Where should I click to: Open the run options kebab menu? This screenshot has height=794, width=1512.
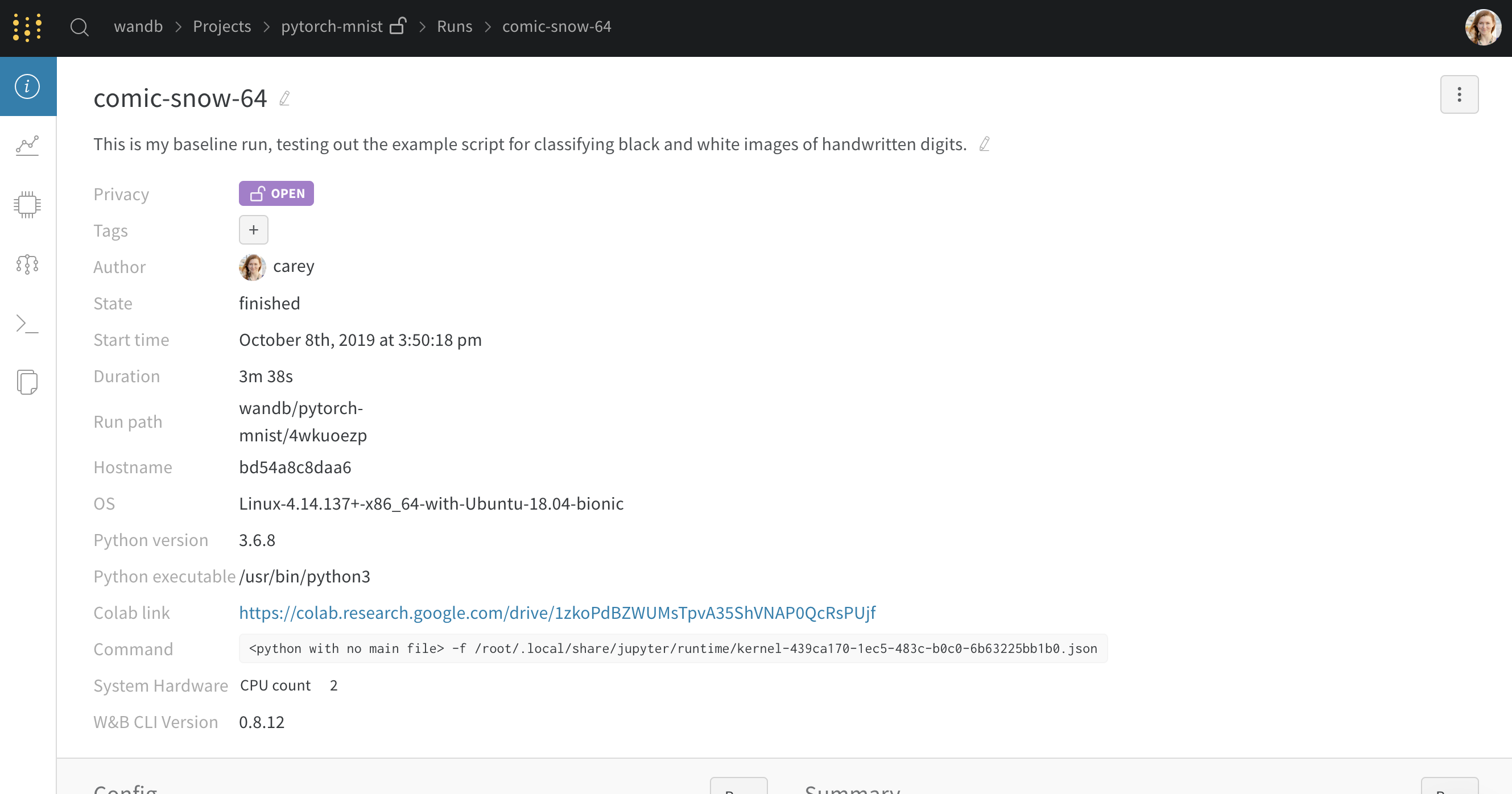coord(1459,94)
